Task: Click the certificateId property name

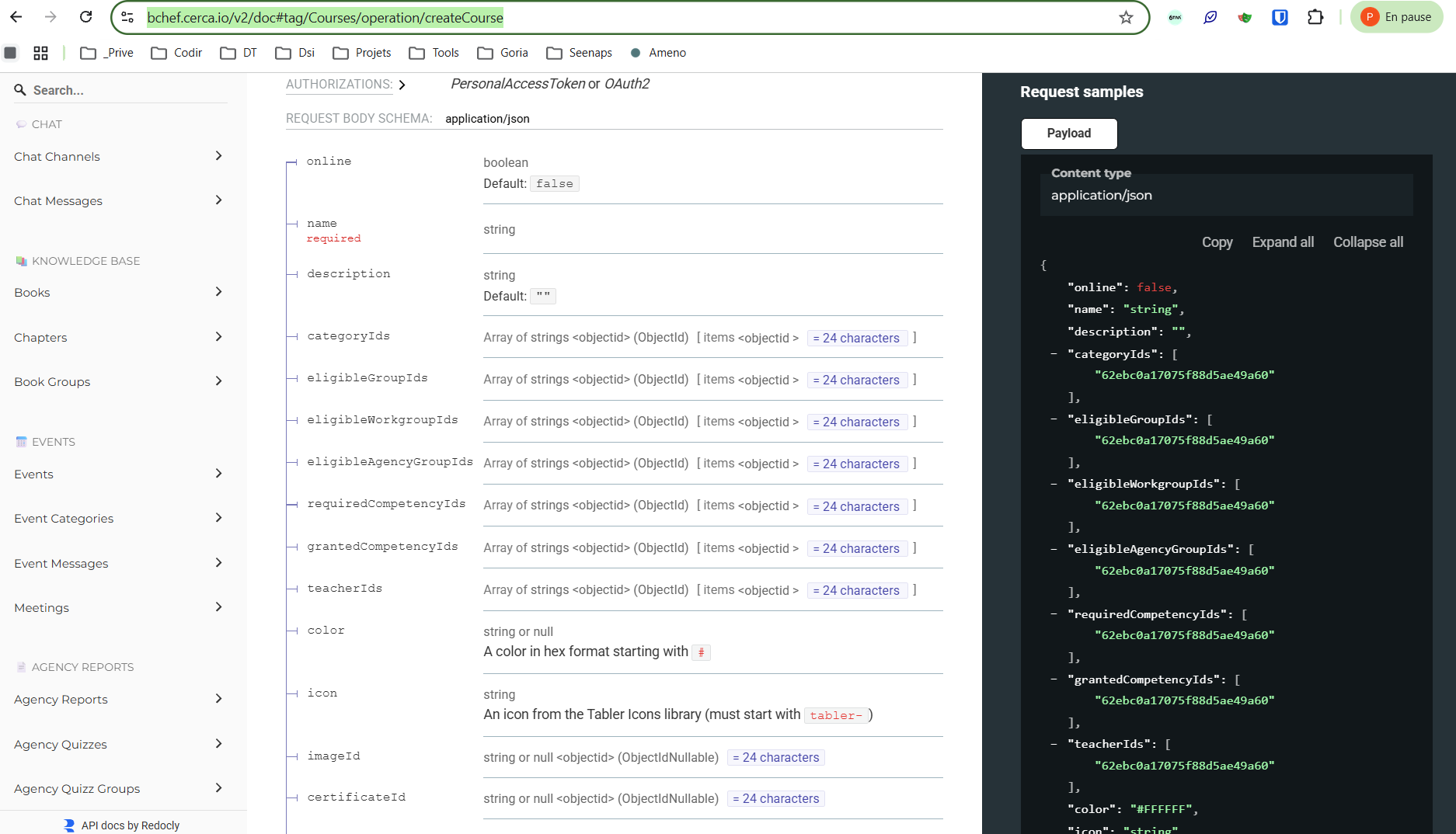Action: pos(356,798)
